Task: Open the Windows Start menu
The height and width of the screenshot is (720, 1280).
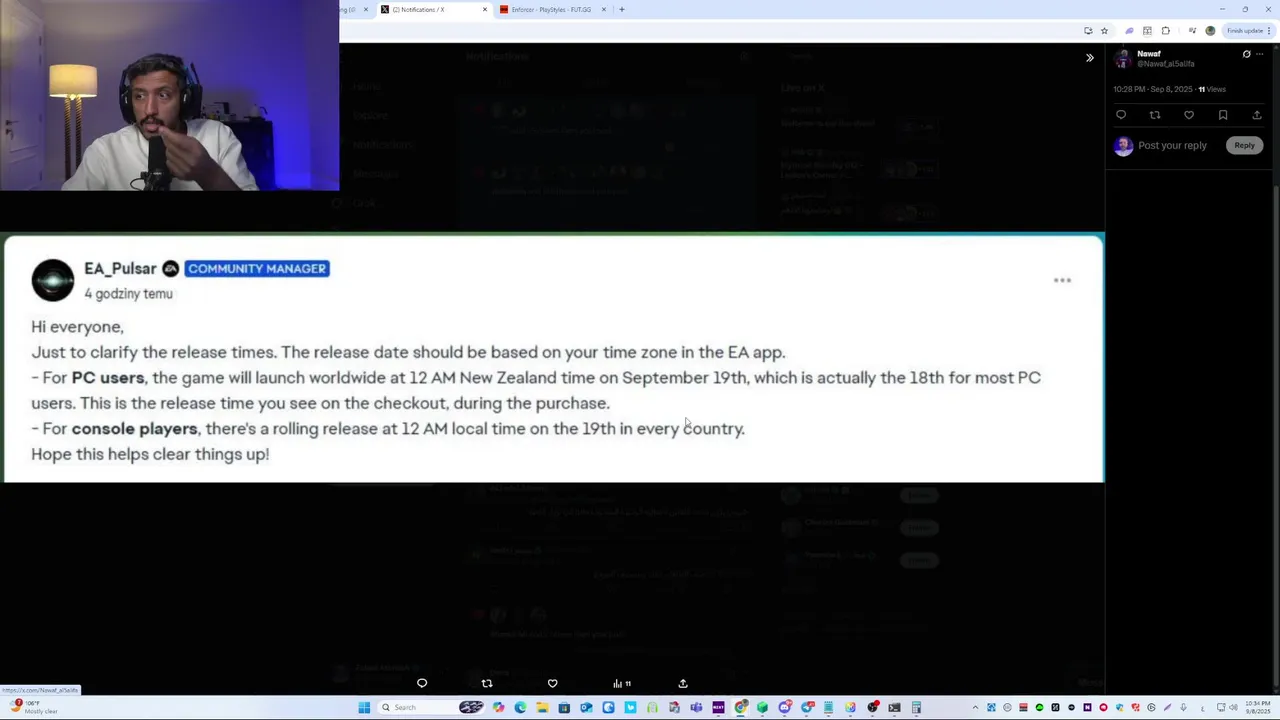Action: pos(364,707)
